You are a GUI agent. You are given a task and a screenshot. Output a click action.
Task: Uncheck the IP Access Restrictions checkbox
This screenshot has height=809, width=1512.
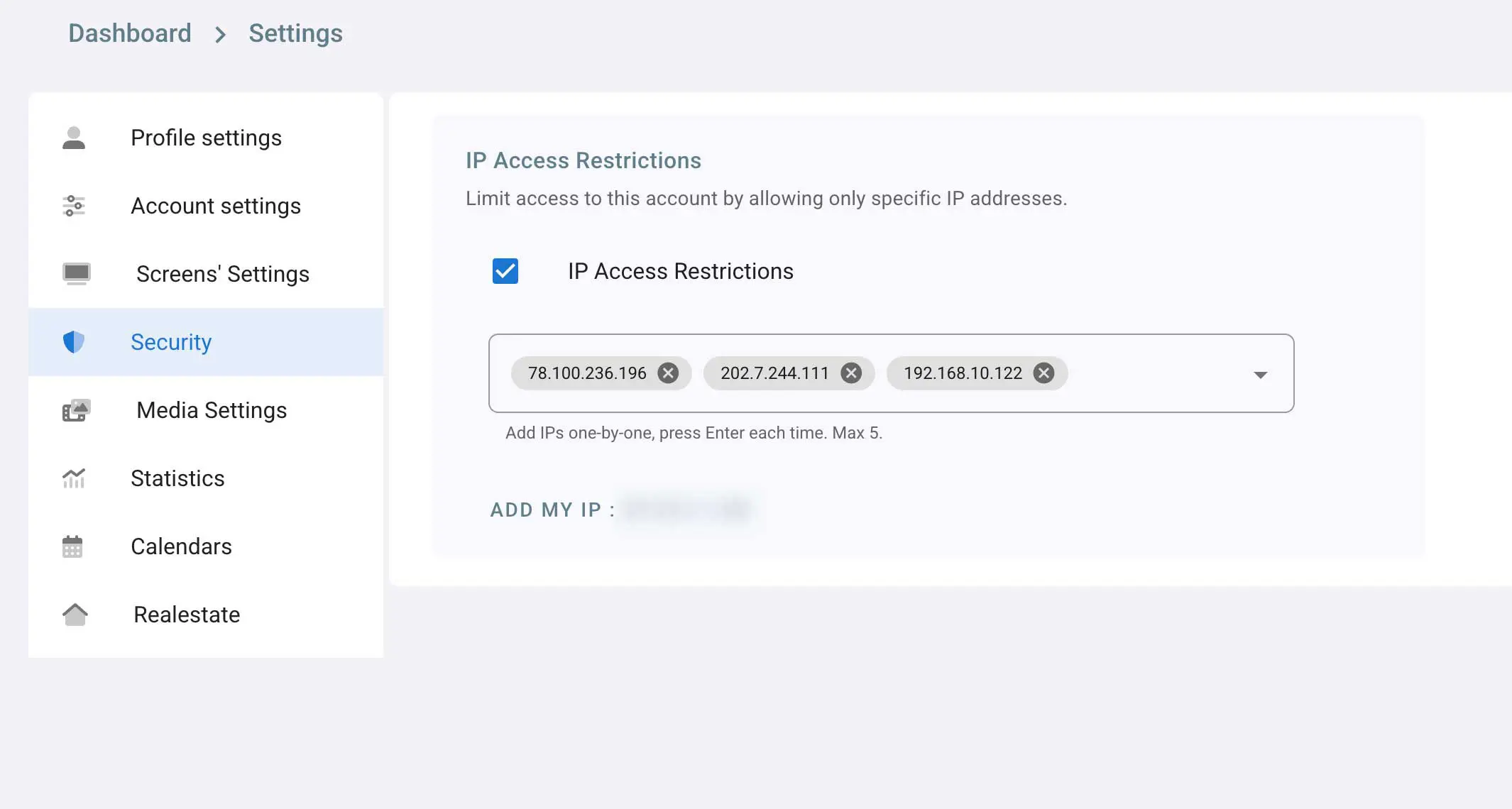coord(505,271)
